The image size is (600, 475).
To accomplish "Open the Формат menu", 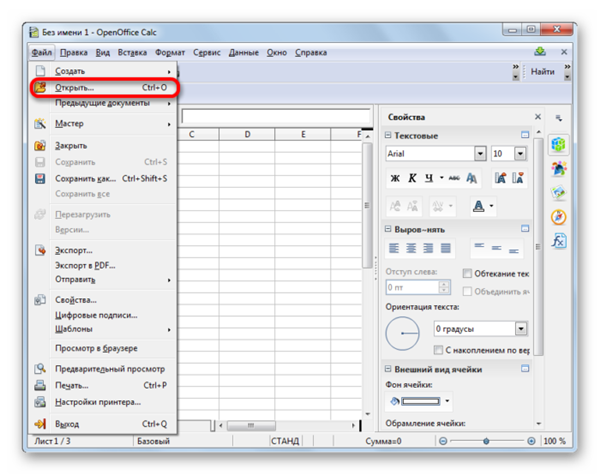I will tap(170, 52).
